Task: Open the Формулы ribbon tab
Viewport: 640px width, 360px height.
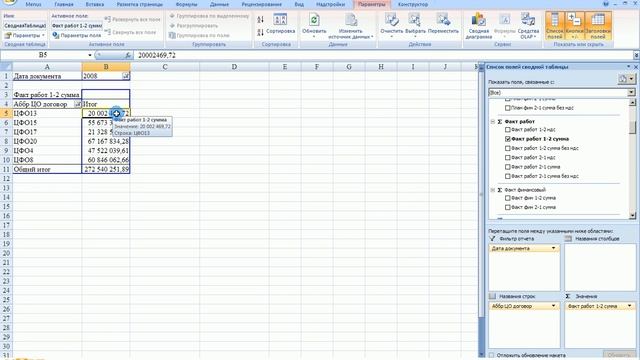Action: tap(187, 4)
